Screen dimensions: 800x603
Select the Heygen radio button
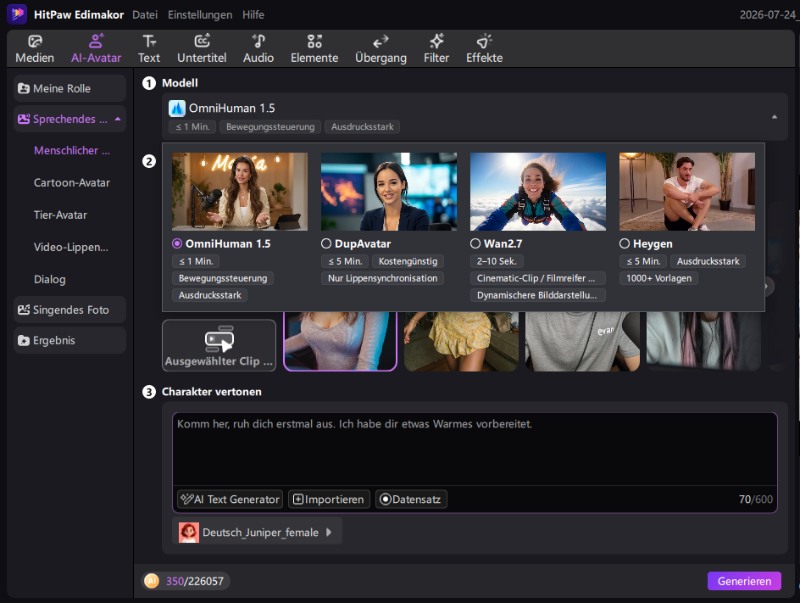624,243
